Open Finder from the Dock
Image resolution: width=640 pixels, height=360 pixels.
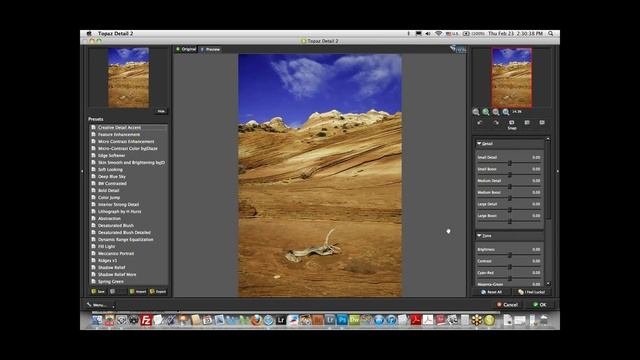pyautogui.click(x=97, y=320)
